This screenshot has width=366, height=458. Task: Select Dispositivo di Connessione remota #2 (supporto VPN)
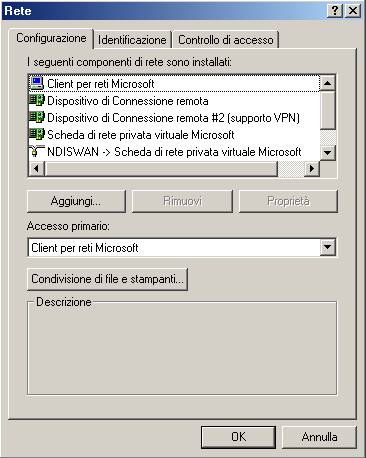[173, 118]
